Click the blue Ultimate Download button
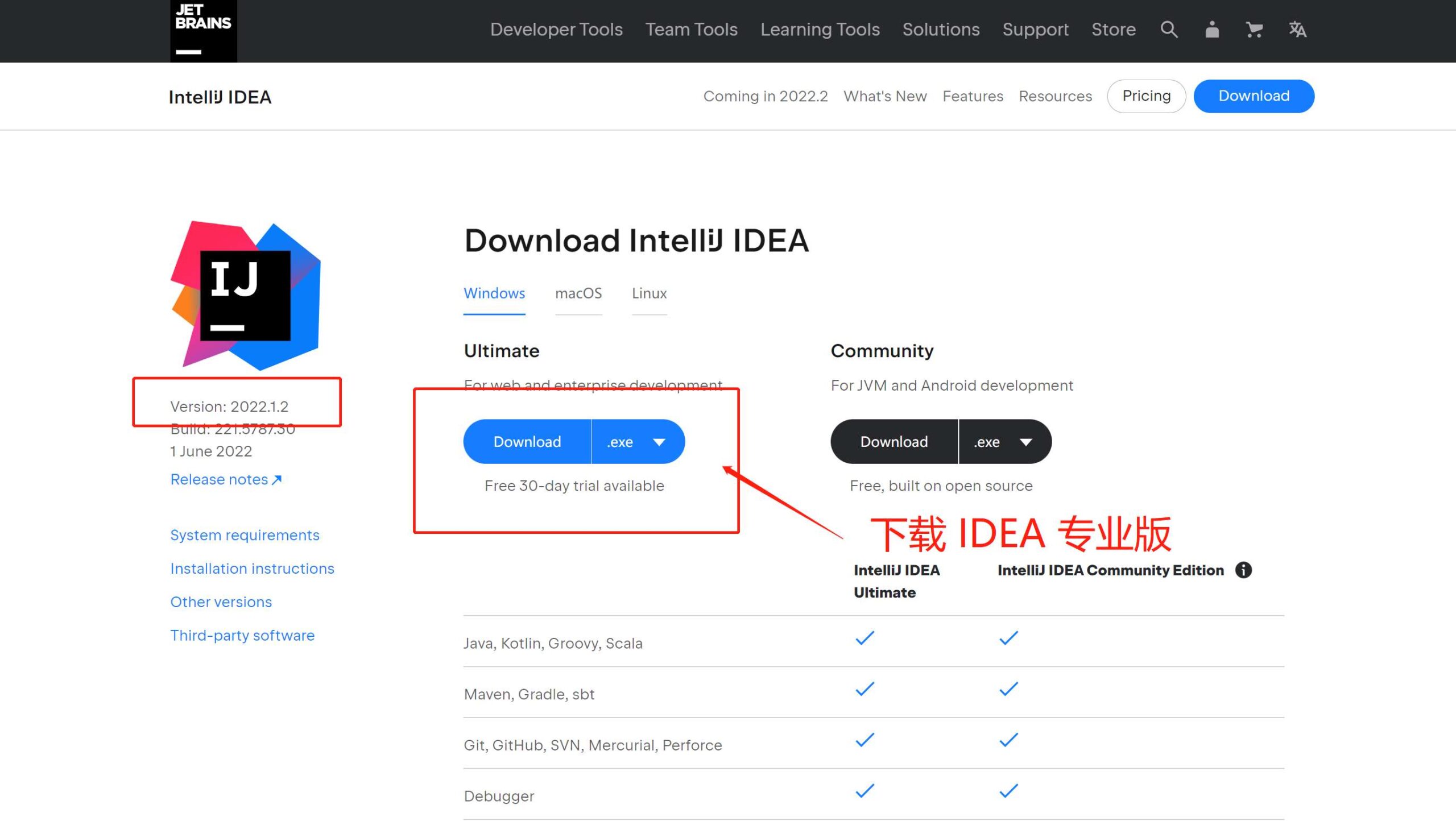Viewport: 1456px width, 821px height. click(527, 442)
